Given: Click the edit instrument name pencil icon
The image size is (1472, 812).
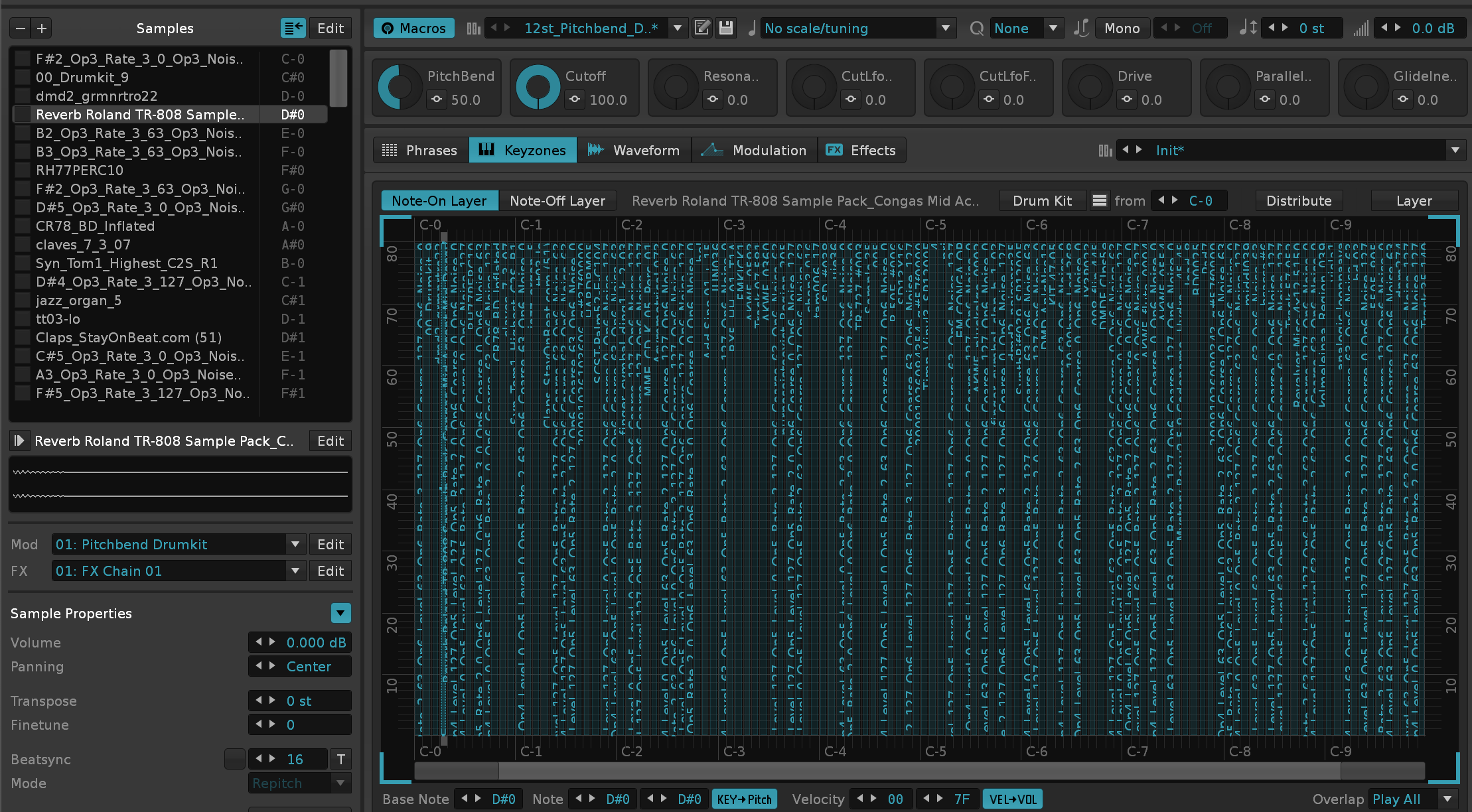Looking at the screenshot, I should [x=702, y=28].
